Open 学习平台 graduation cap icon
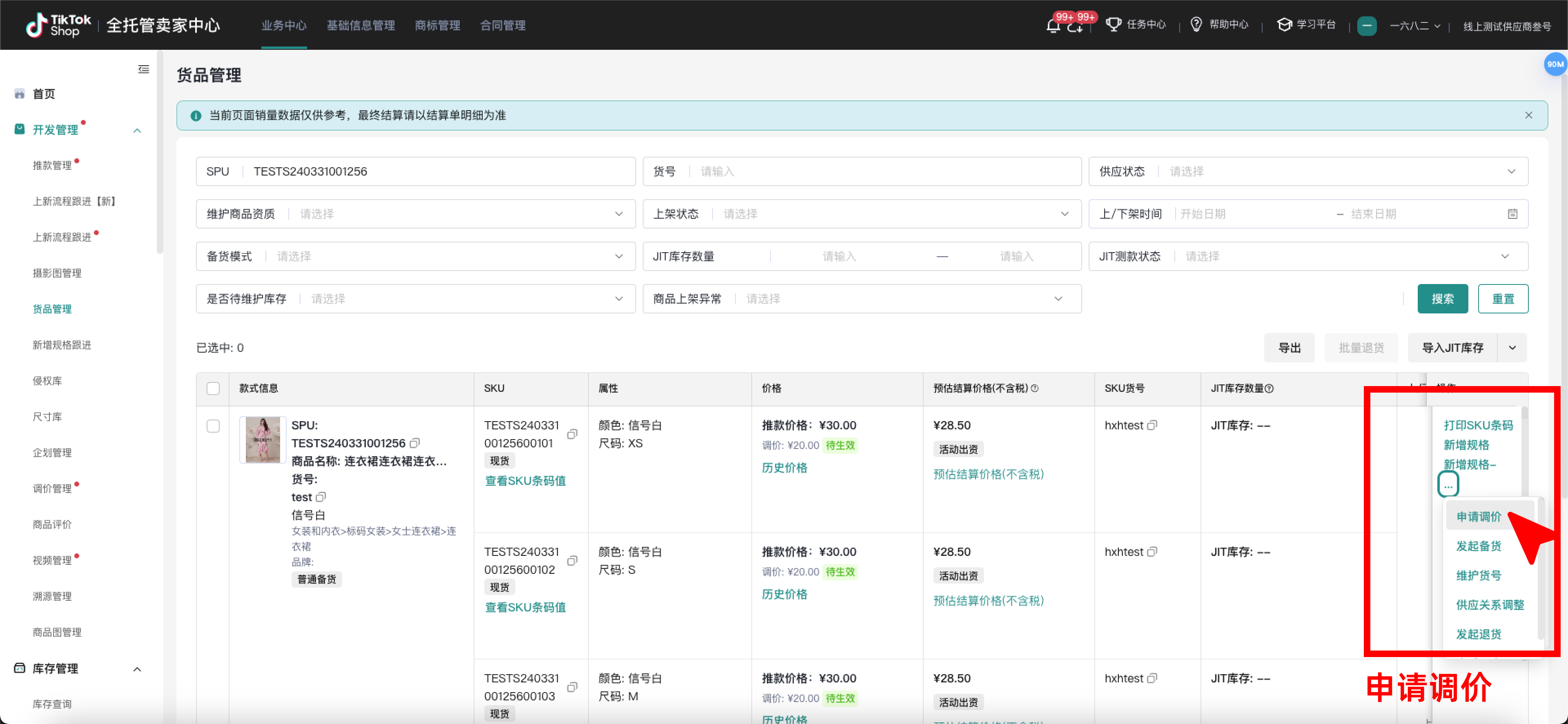The height and width of the screenshot is (724, 1568). click(x=1284, y=24)
